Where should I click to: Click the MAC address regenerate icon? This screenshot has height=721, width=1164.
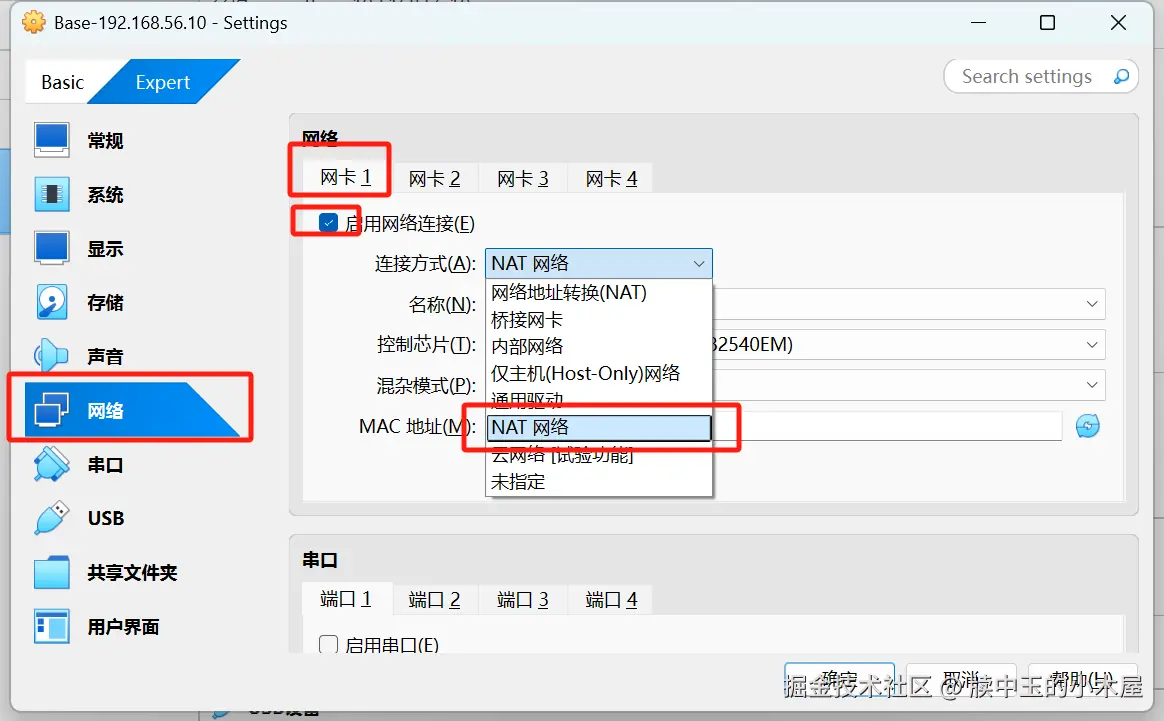click(1087, 425)
